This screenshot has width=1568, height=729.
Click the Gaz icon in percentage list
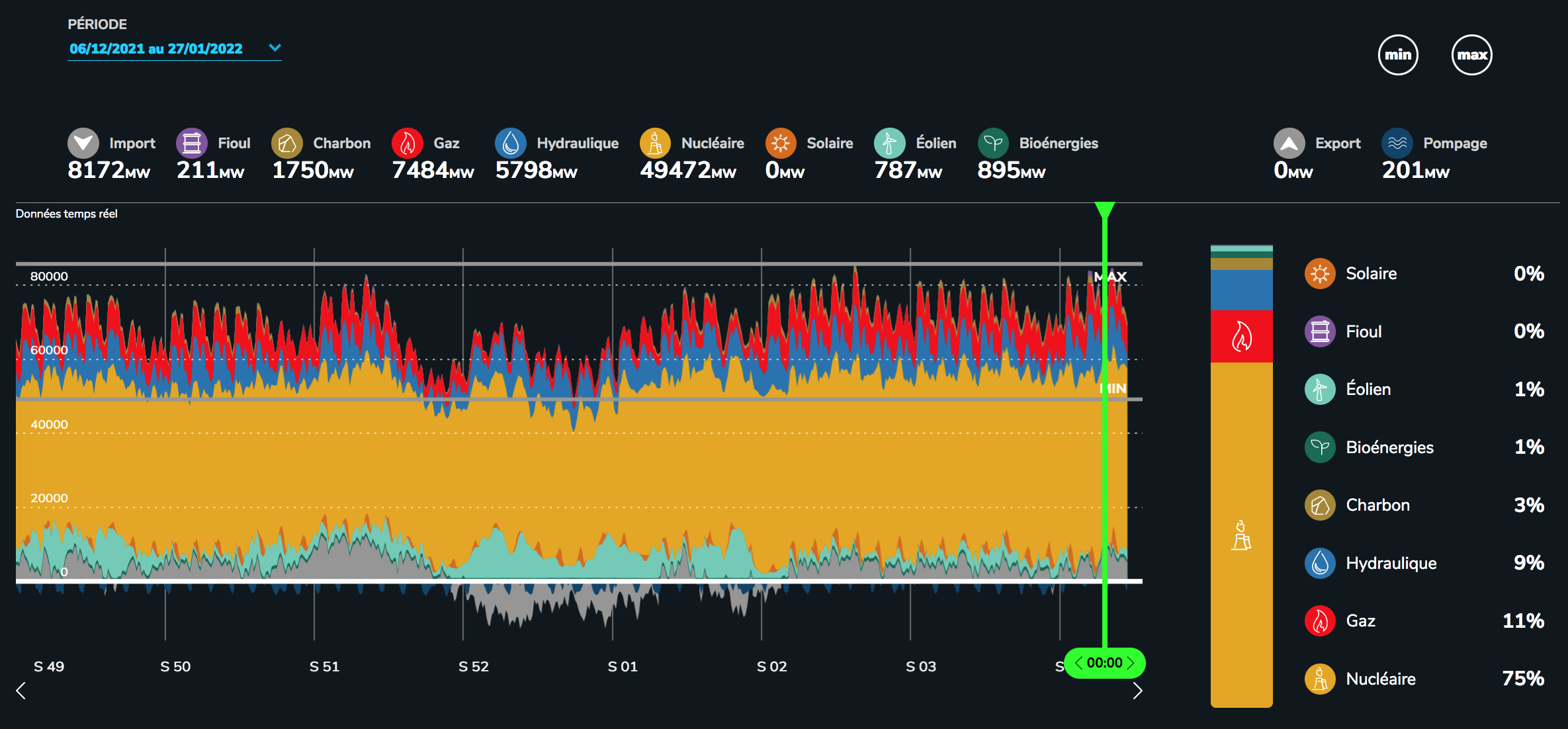[x=1320, y=621]
